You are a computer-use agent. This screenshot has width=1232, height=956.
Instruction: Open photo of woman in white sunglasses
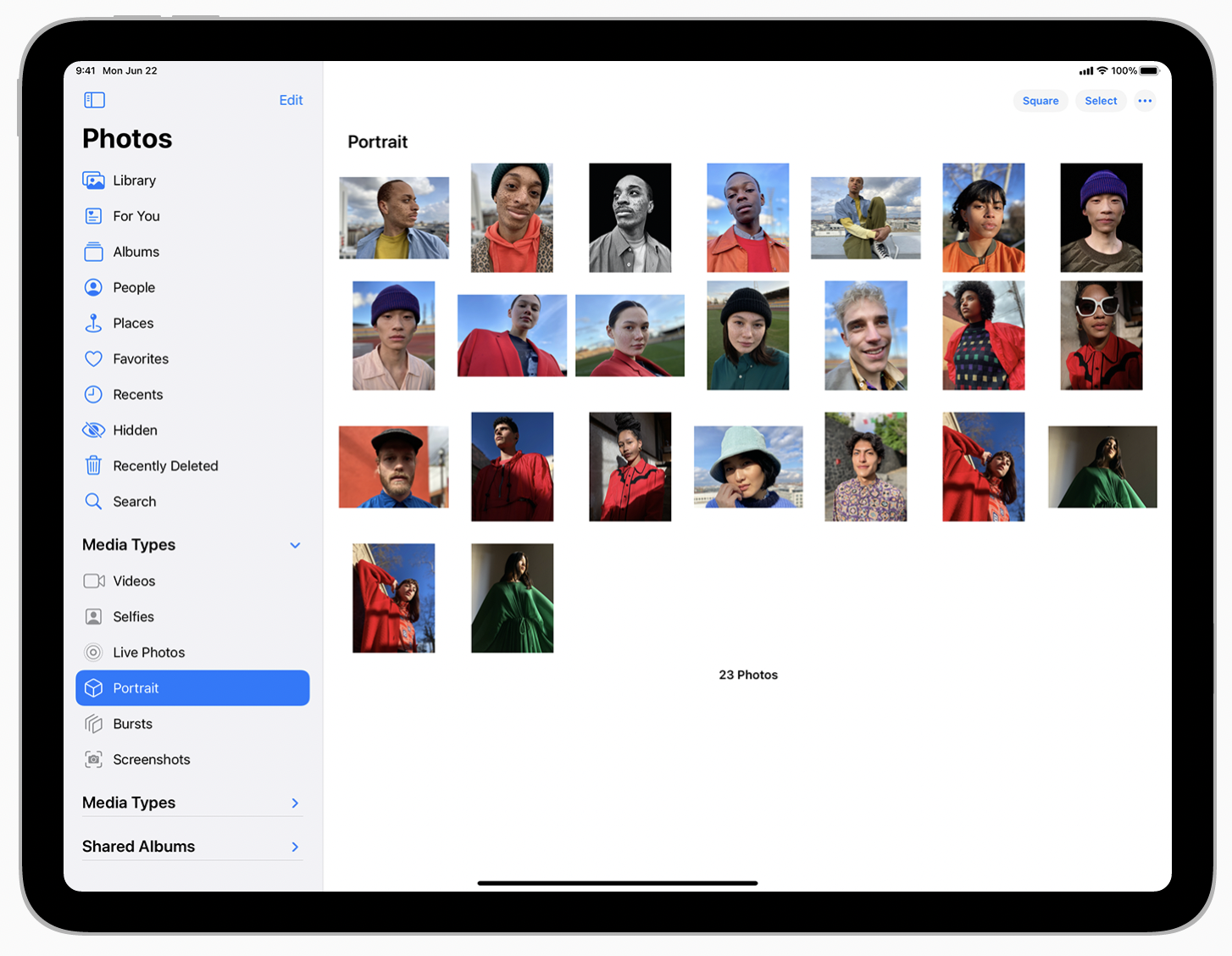(x=1101, y=336)
